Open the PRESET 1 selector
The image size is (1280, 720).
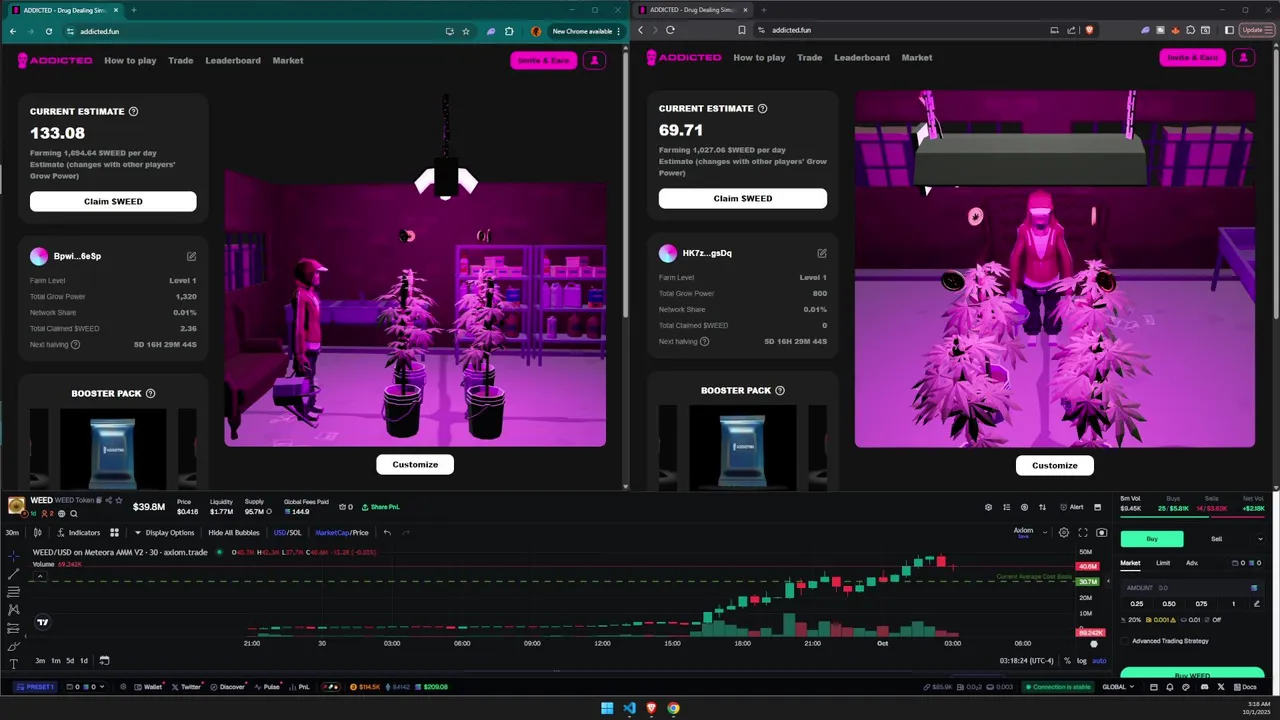36,687
